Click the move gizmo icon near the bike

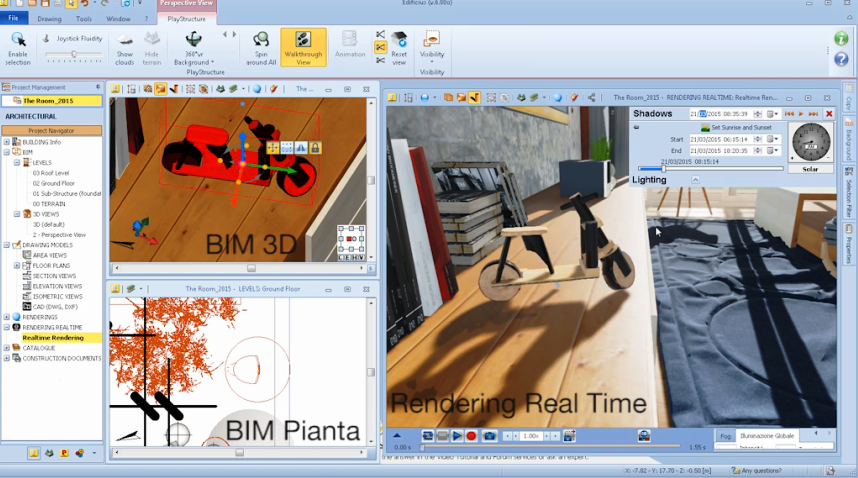(x=273, y=148)
